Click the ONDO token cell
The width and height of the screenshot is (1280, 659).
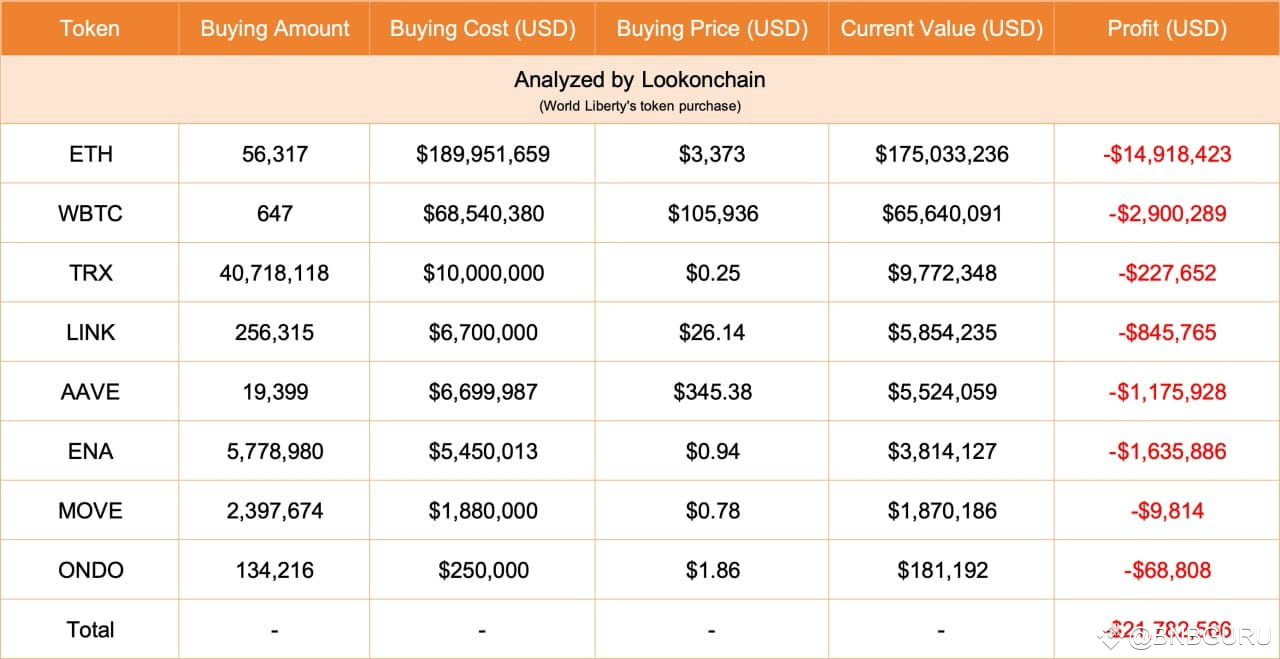90,570
